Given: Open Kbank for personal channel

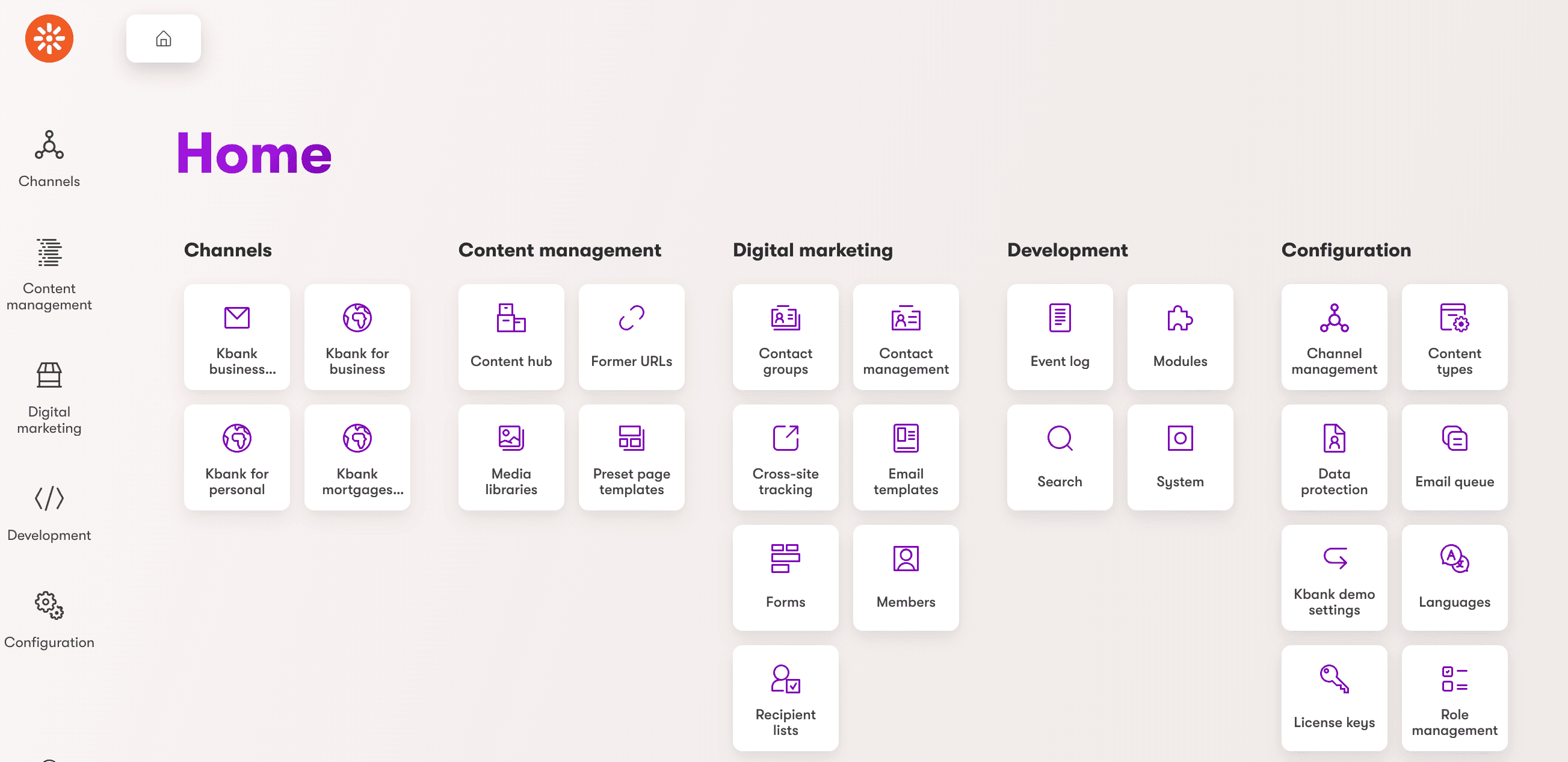Looking at the screenshot, I should coord(237,457).
